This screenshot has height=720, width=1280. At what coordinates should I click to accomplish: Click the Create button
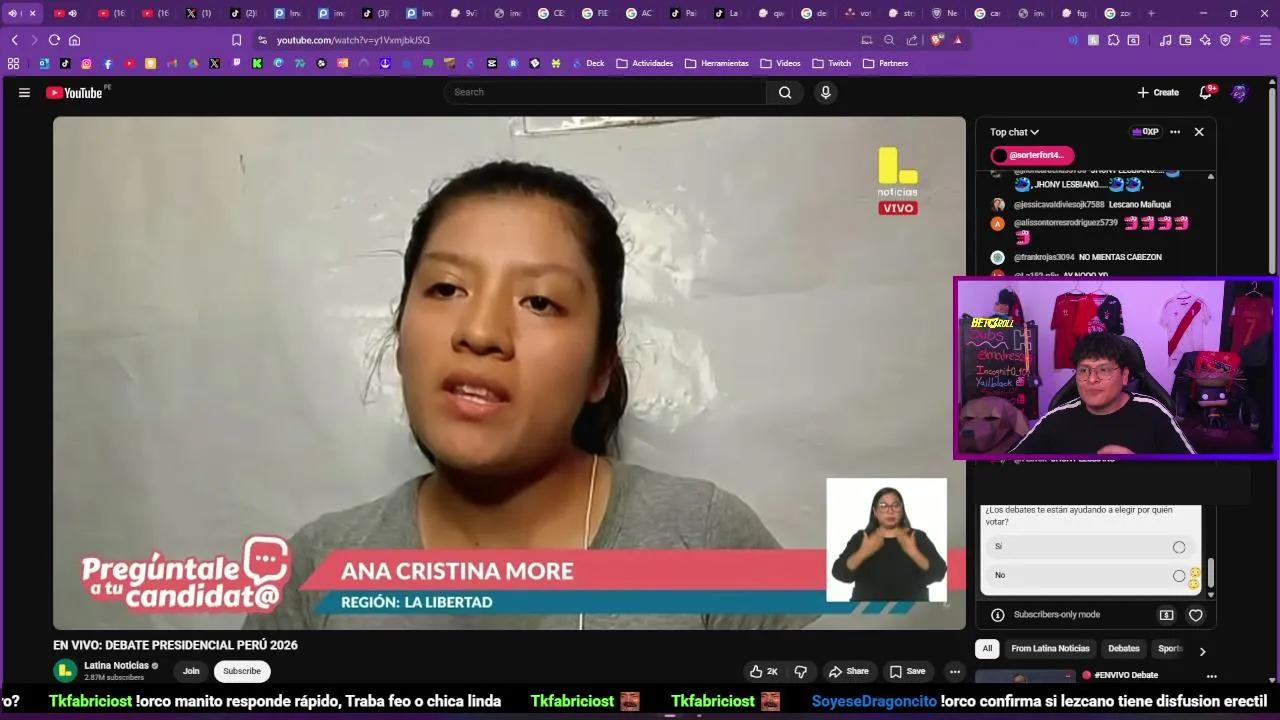[1158, 92]
